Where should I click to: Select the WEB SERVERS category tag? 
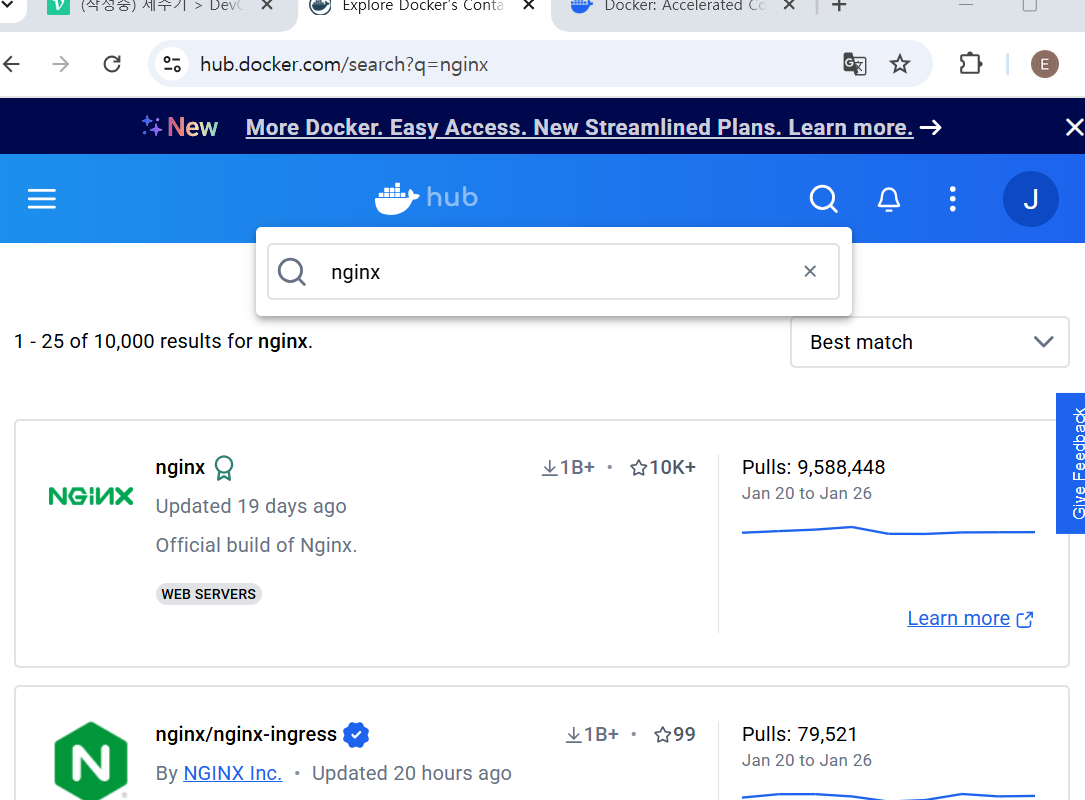[x=208, y=594]
